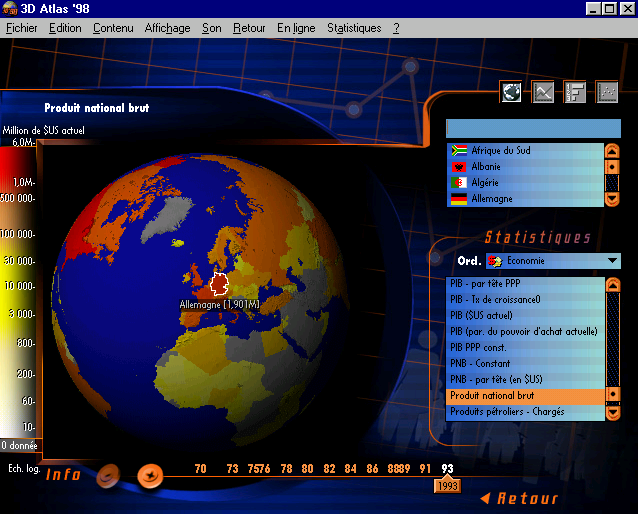Viewport: 638px width, 514px height.
Task: Select statistic PNB - Constant
Action: click(525, 363)
